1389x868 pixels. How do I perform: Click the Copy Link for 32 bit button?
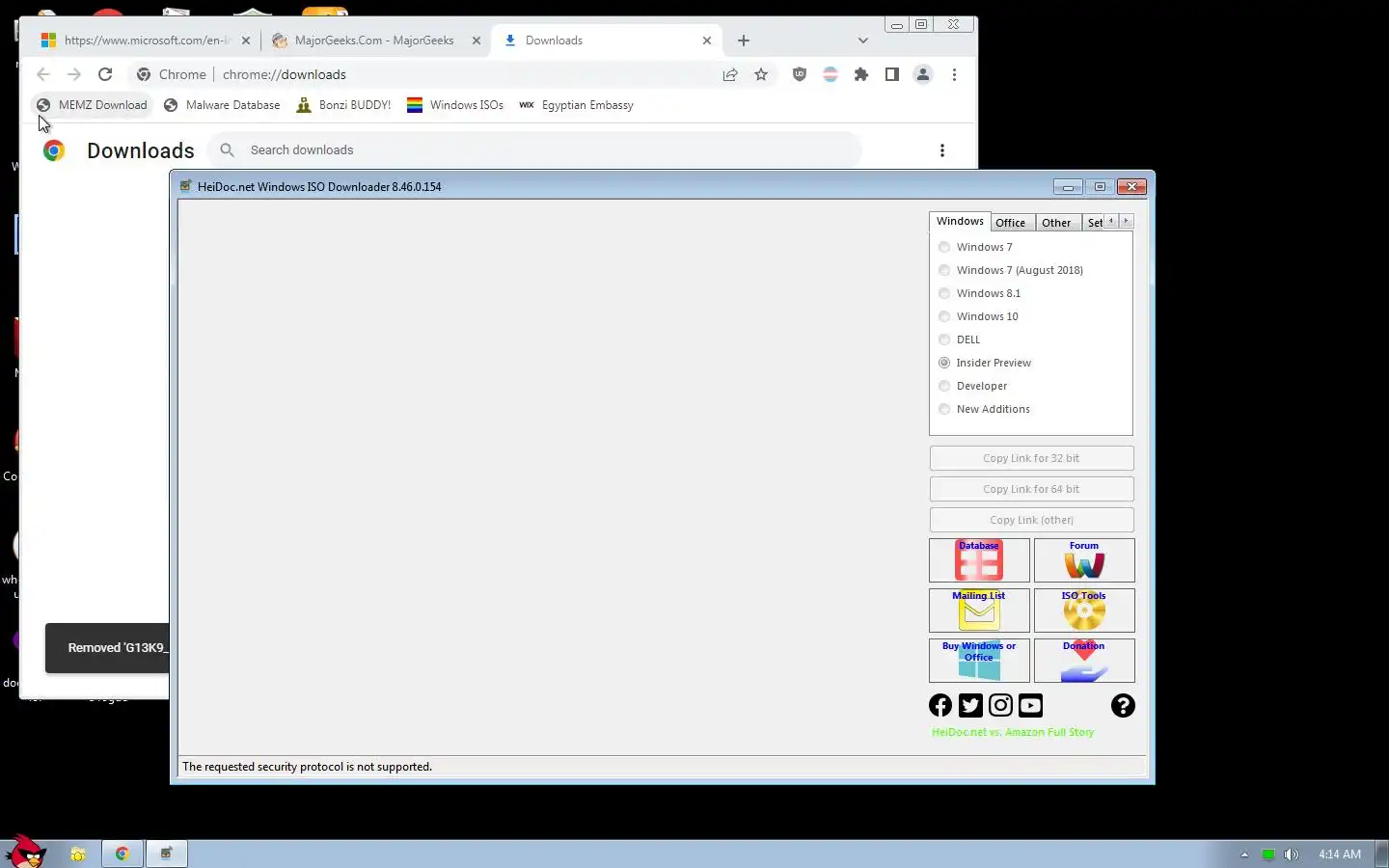[1031, 458]
